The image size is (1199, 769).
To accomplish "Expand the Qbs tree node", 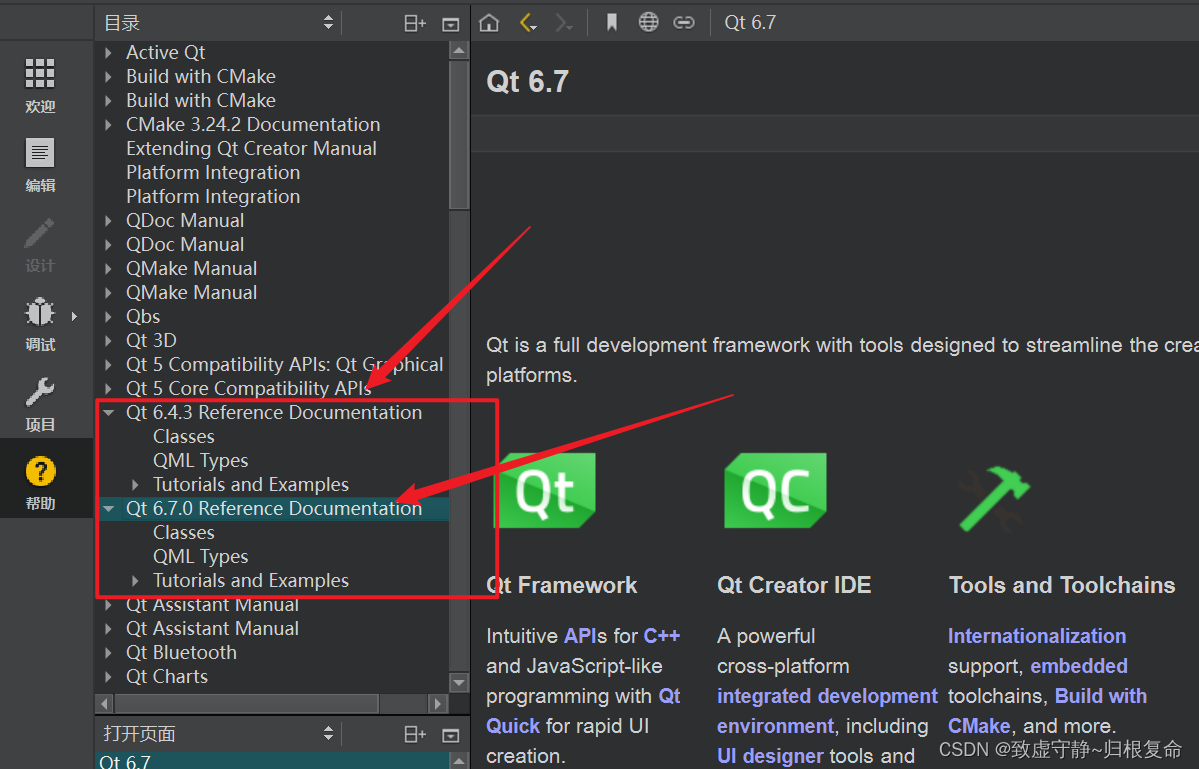I will pyautogui.click(x=109, y=316).
